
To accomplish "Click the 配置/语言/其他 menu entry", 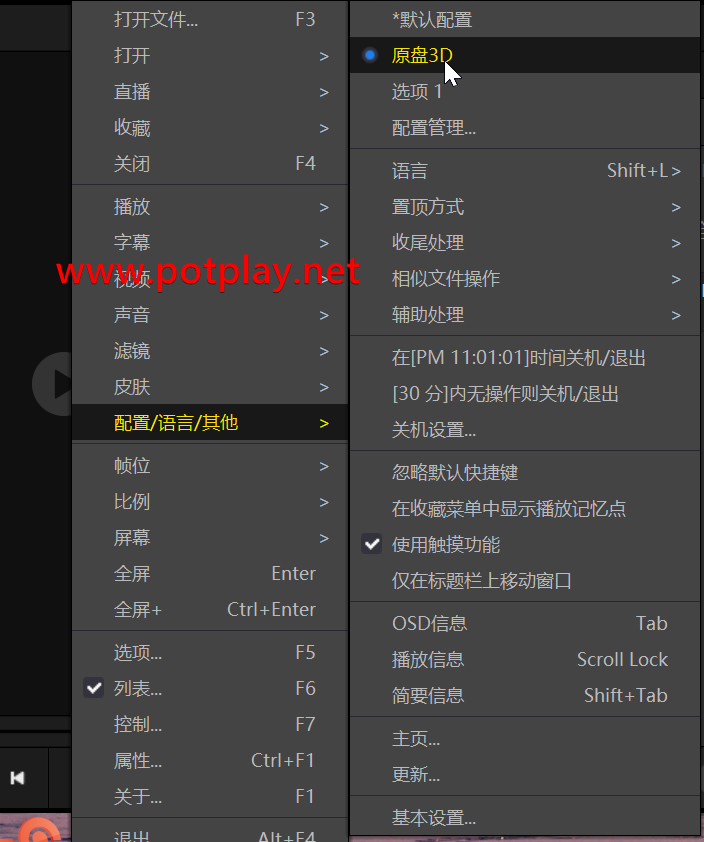I will pos(210,423).
